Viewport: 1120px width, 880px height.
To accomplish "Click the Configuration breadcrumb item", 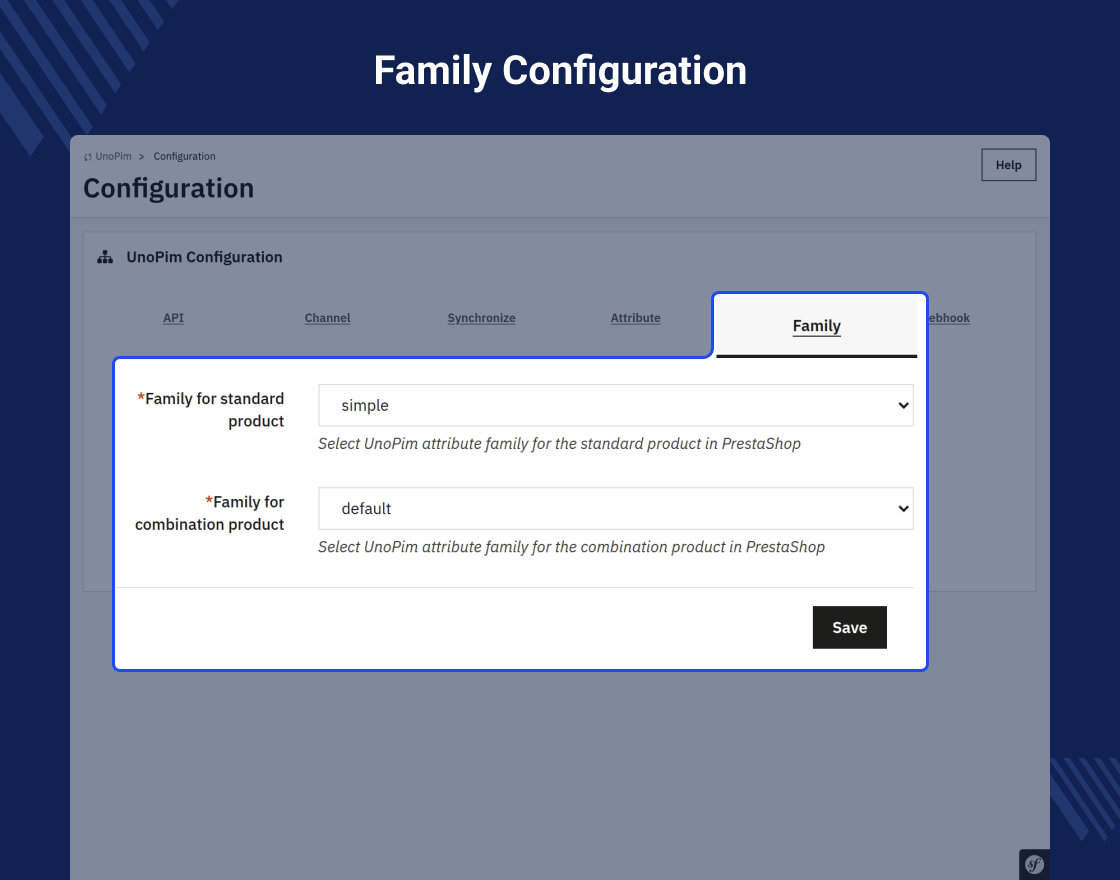I will pyautogui.click(x=184, y=156).
